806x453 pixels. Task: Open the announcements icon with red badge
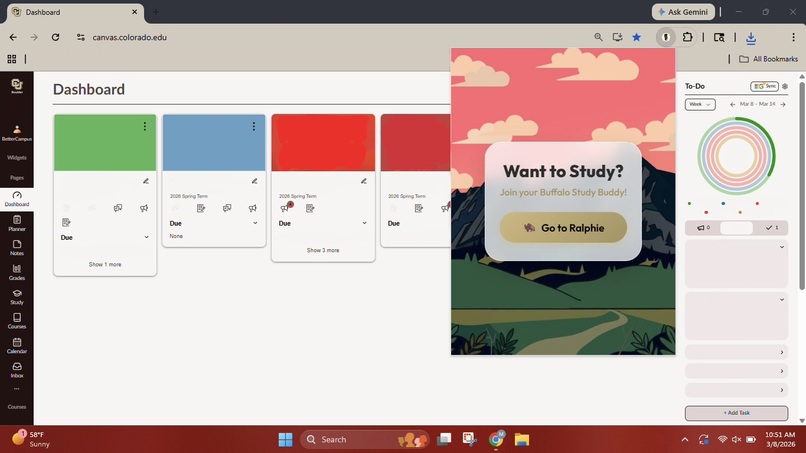[x=286, y=207]
